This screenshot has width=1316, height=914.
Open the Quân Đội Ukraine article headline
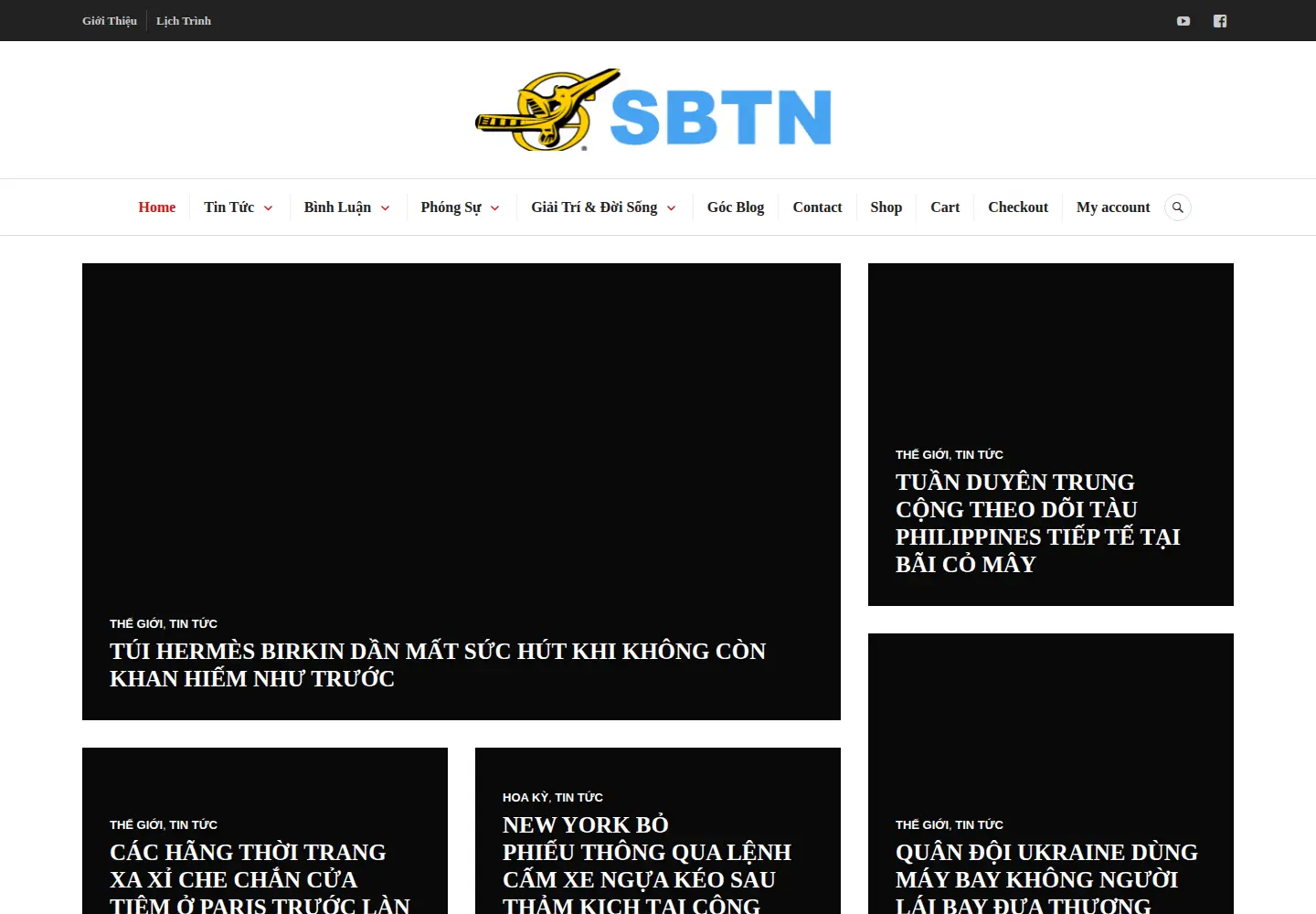click(1046, 877)
